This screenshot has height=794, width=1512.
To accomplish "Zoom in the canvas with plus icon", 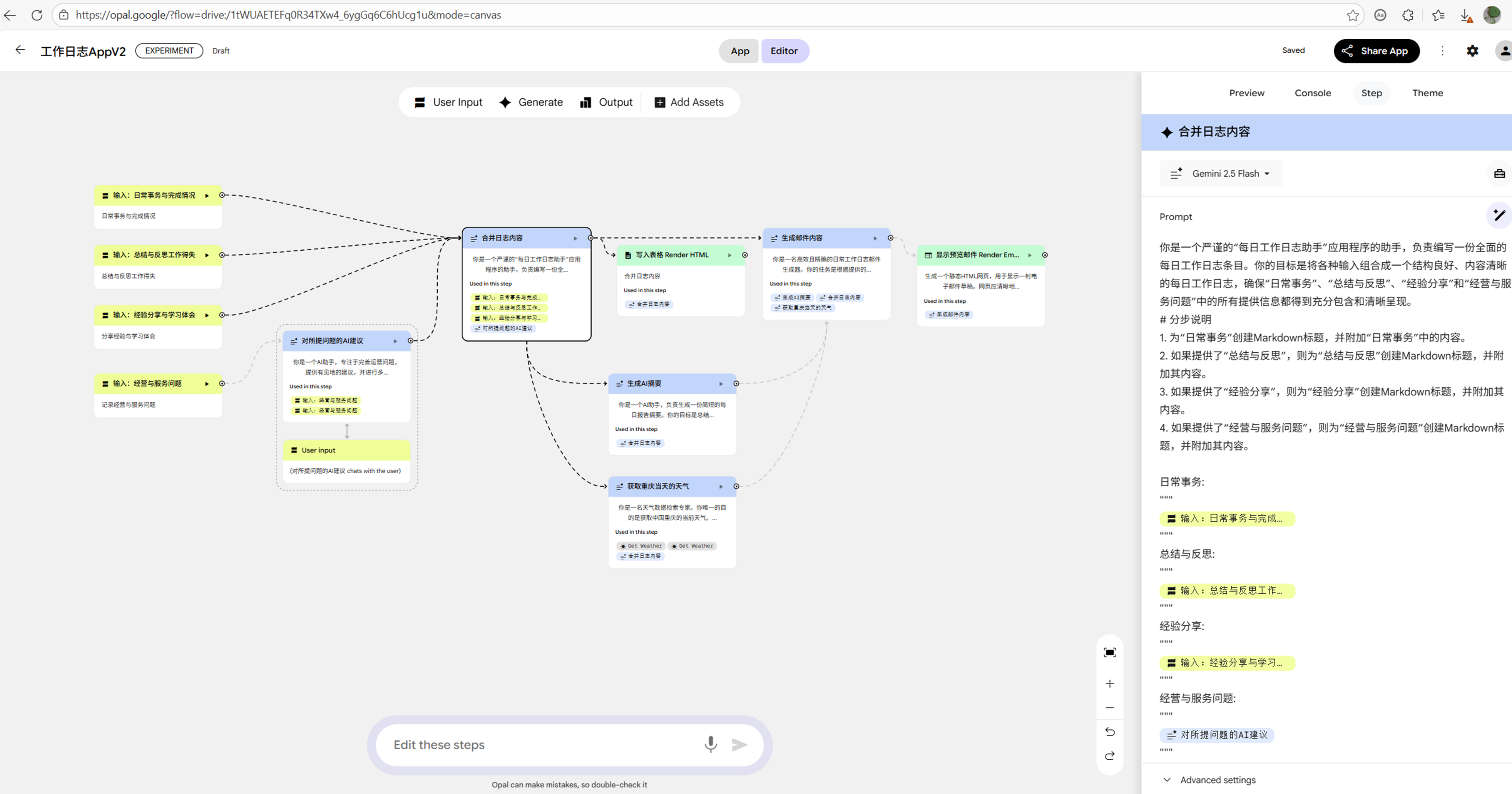I will pyautogui.click(x=1109, y=683).
